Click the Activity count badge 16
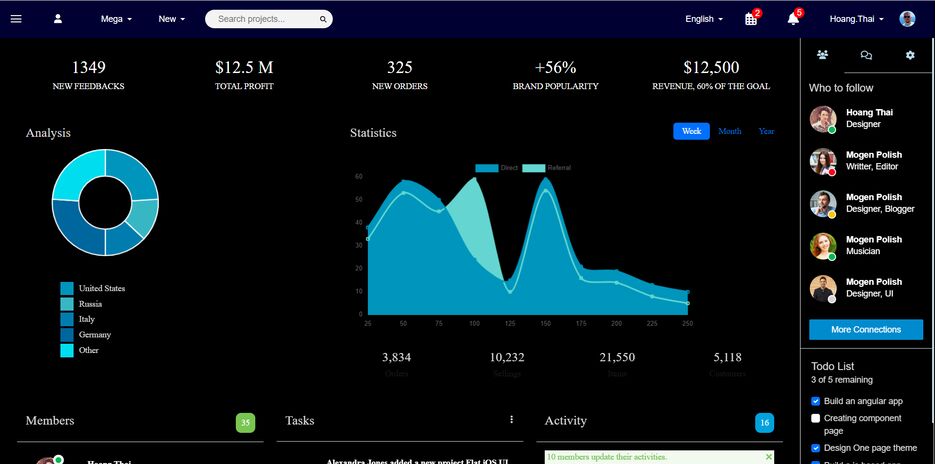Viewport: 935px width, 464px height. pos(764,423)
